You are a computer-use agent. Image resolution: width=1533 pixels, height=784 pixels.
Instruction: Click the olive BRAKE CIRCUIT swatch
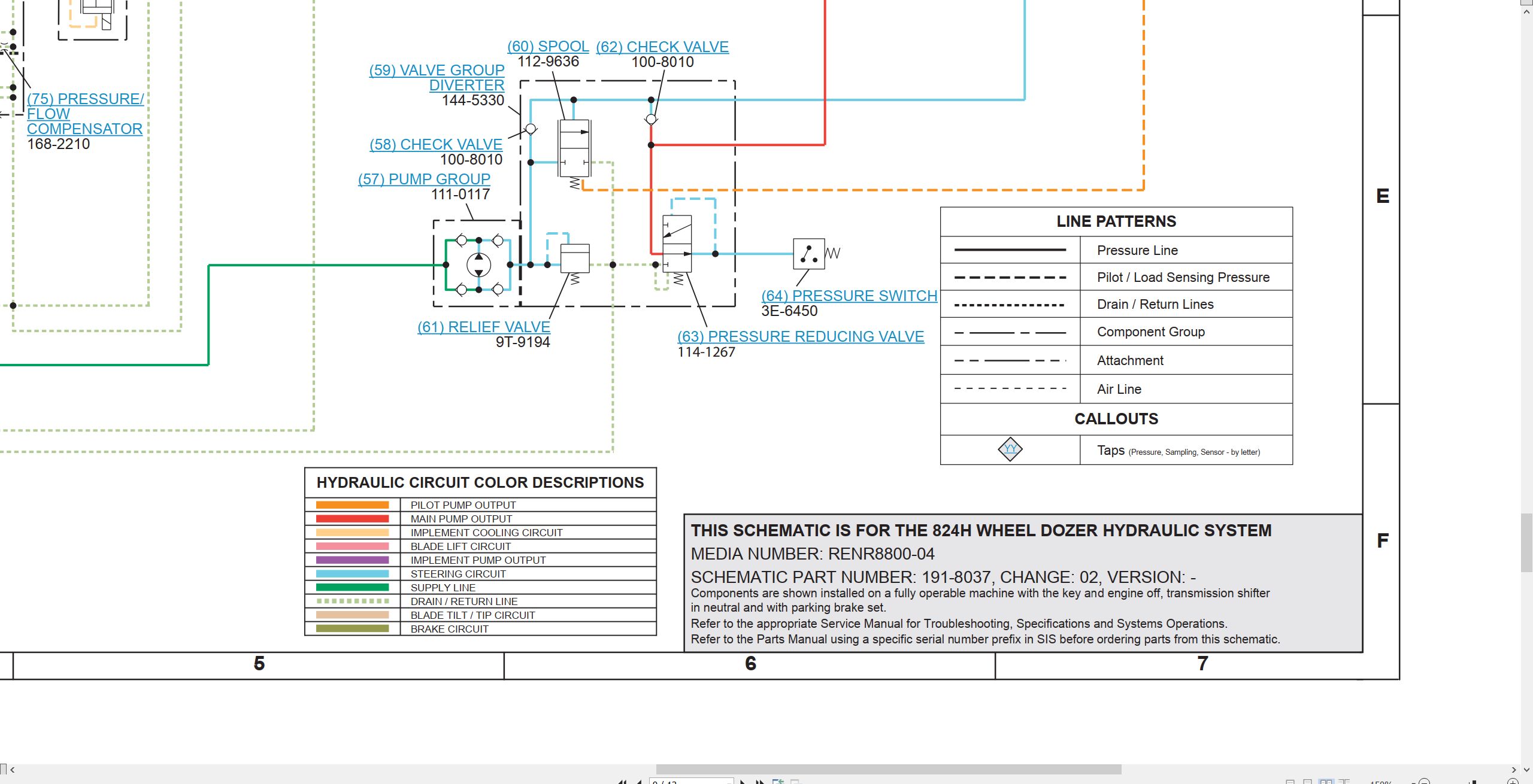pyautogui.click(x=352, y=629)
